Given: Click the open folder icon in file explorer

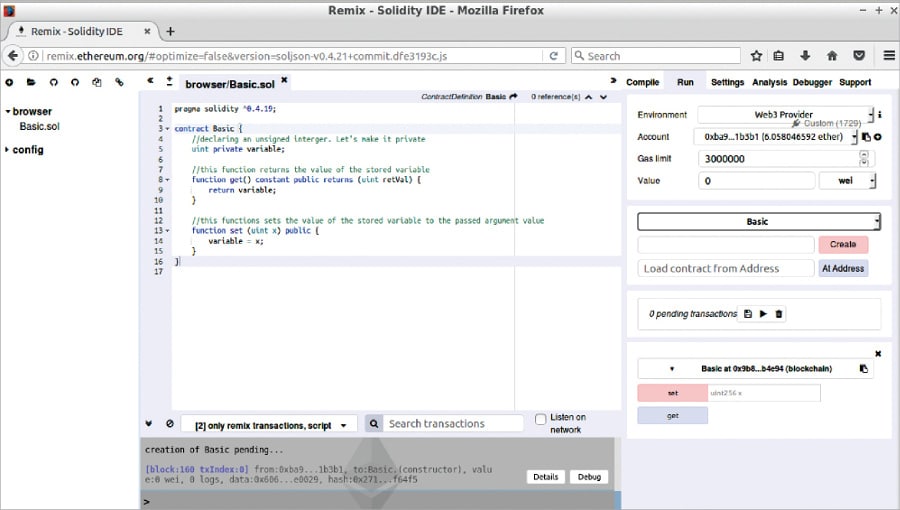Looking at the screenshot, I should coord(31,82).
